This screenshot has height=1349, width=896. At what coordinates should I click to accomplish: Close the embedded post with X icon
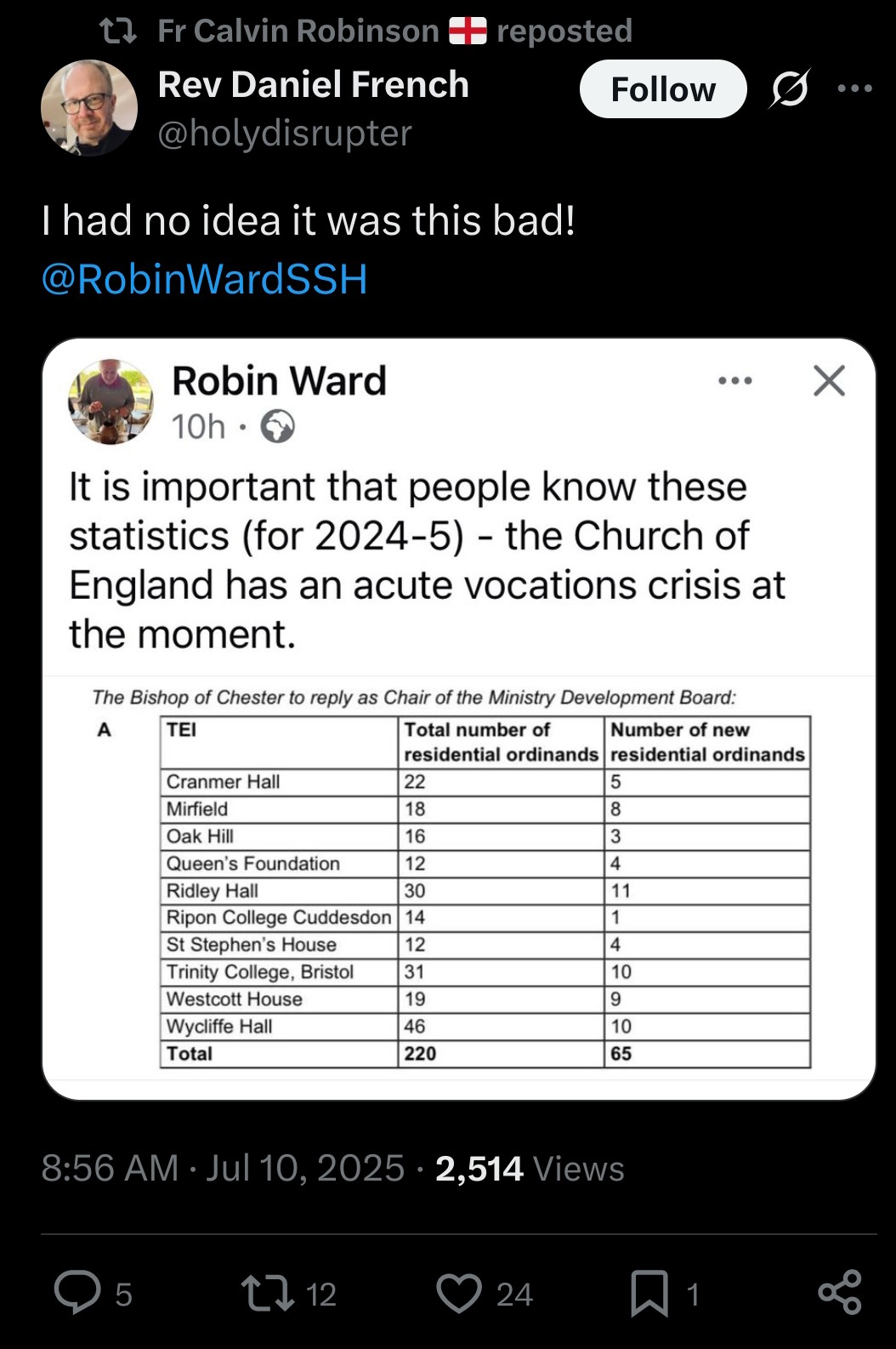point(829,381)
